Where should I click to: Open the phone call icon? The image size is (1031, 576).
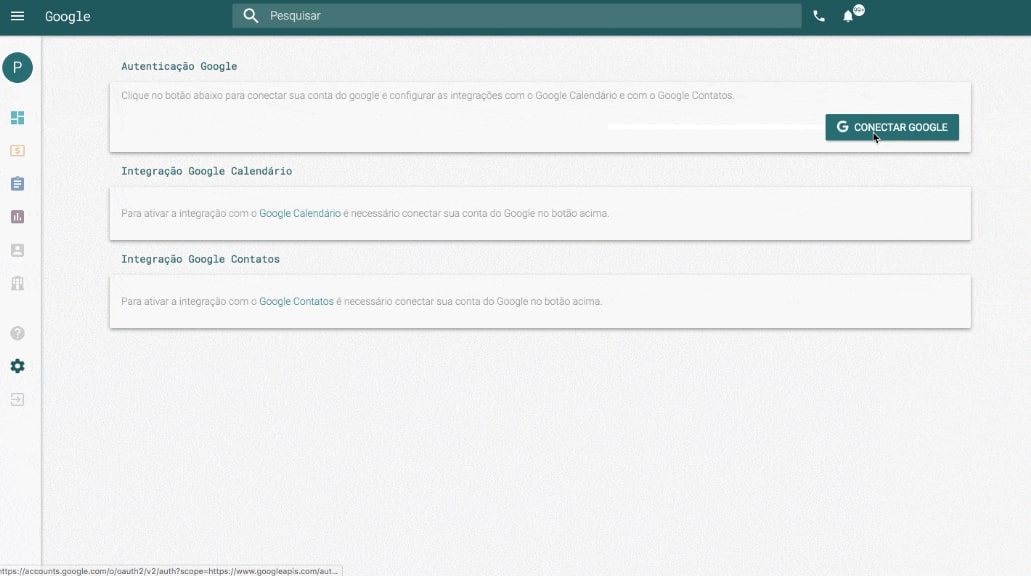(x=819, y=16)
